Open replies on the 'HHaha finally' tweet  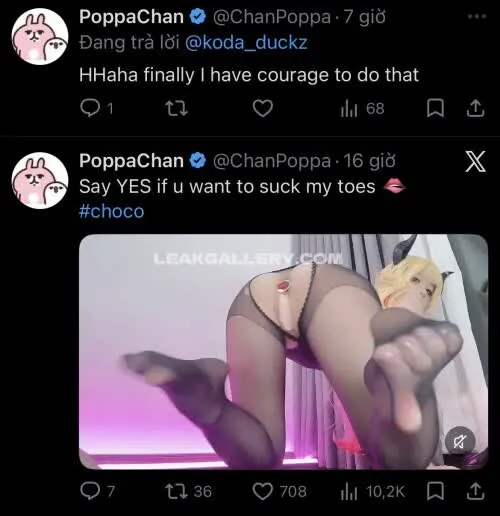click(x=97, y=109)
